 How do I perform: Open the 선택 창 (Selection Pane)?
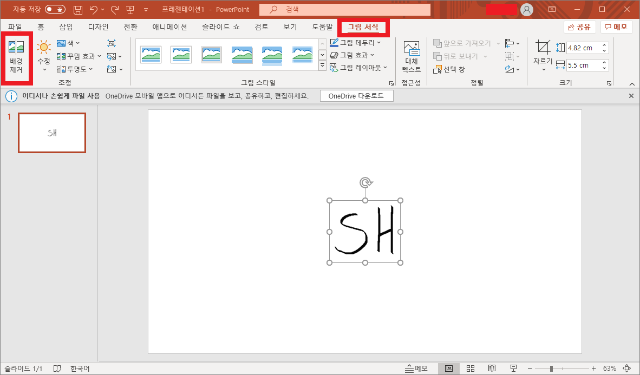click(449, 69)
